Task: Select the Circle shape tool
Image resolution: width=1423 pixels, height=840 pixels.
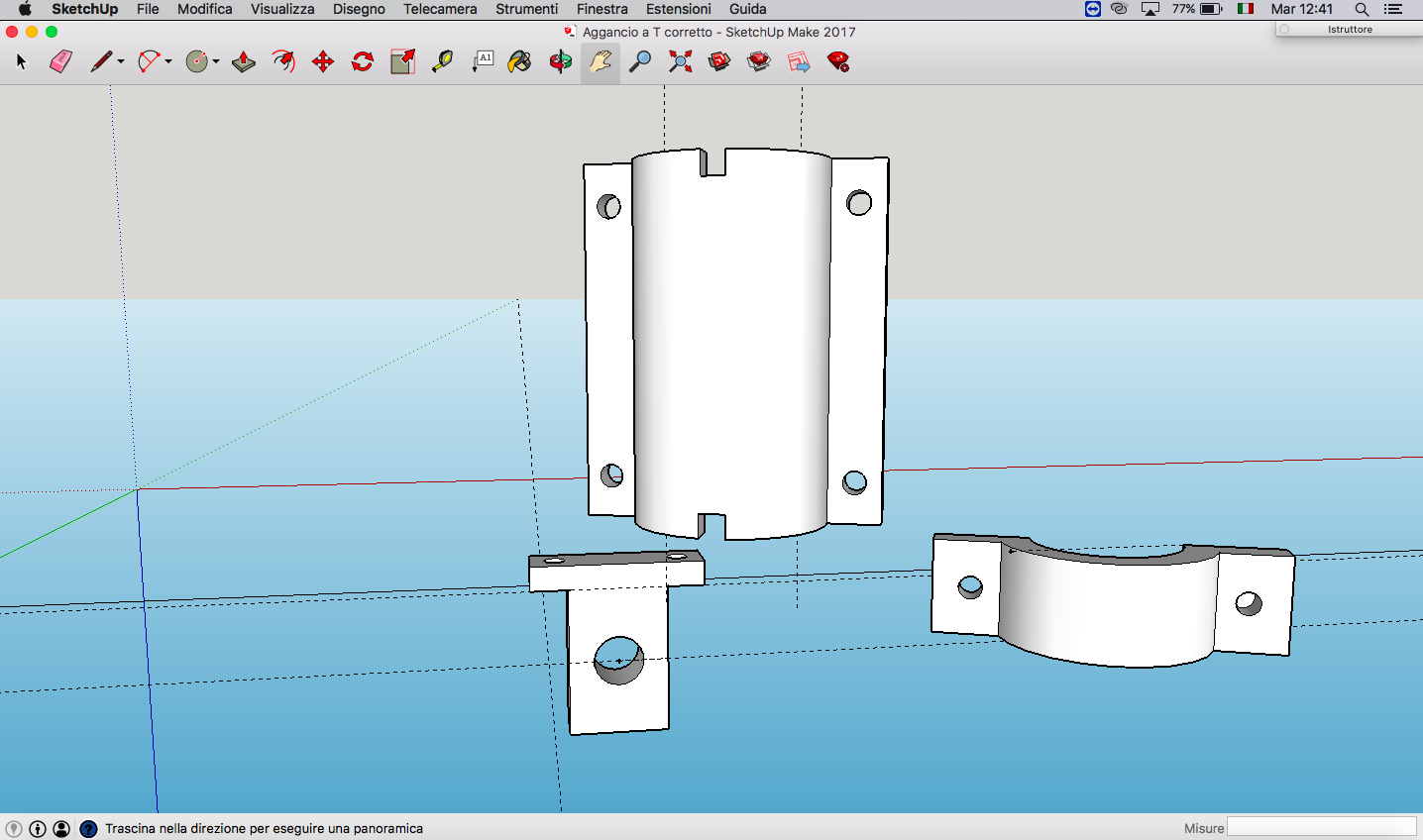Action: click(196, 61)
